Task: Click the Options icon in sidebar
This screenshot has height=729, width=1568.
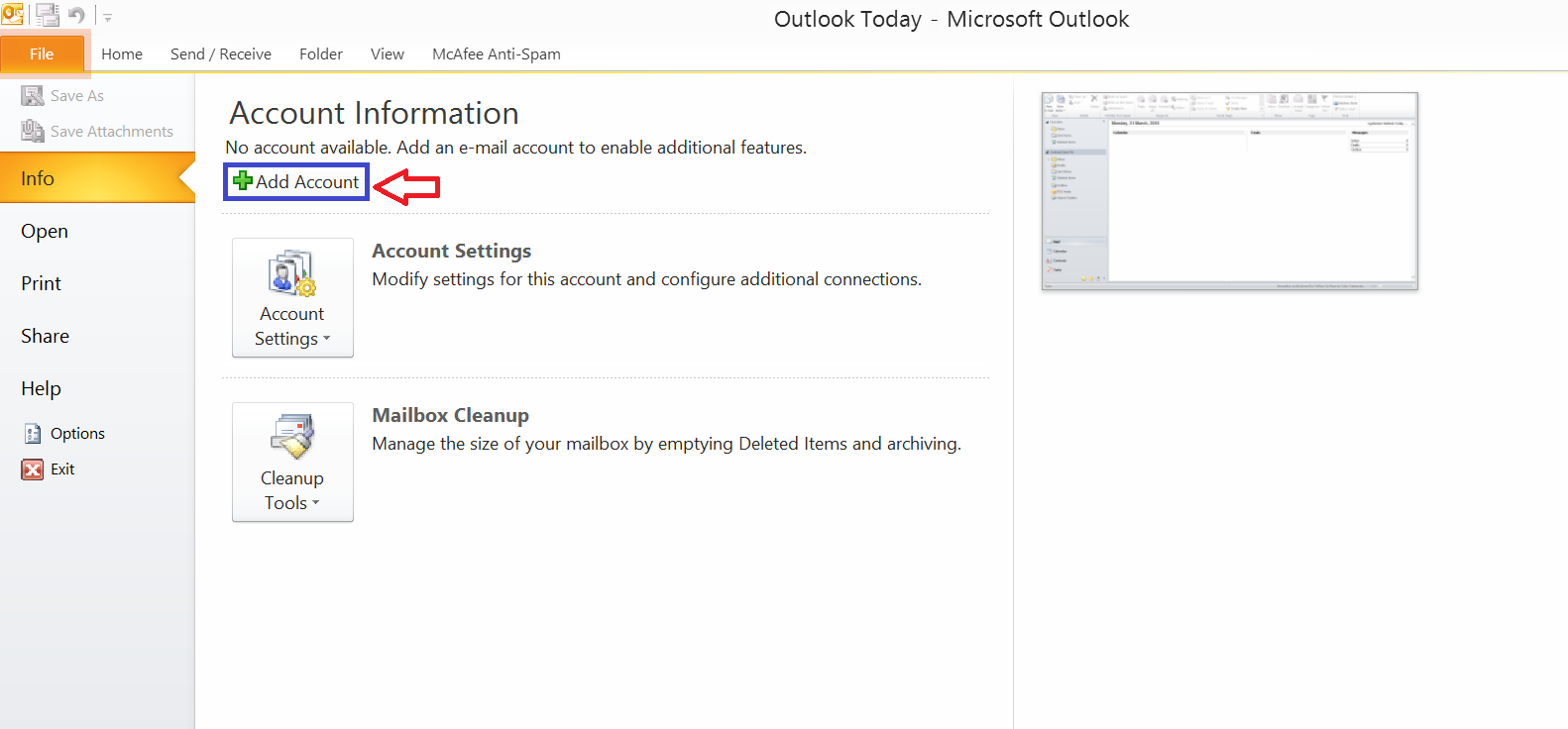Action: tap(33, 434)
